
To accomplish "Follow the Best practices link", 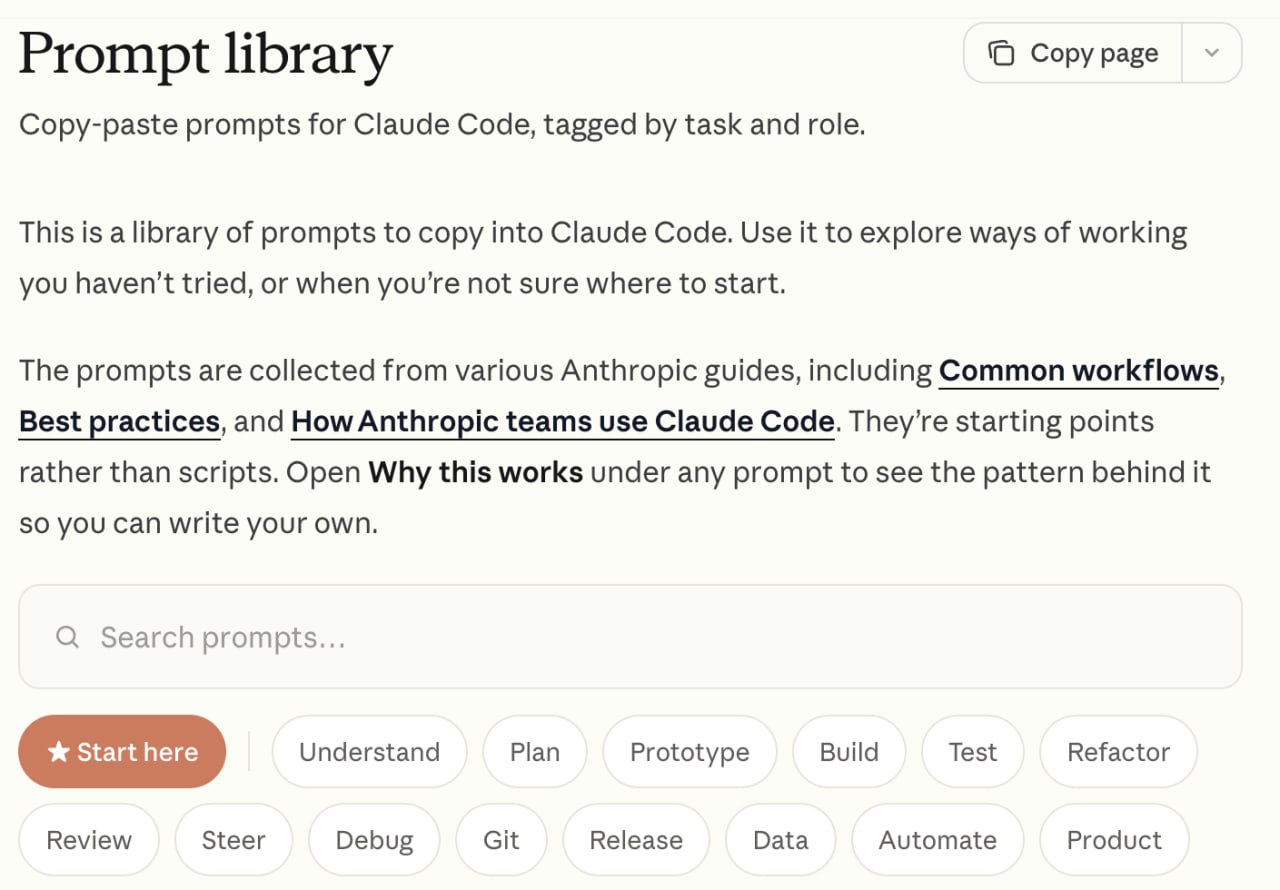I will point(119,422).
